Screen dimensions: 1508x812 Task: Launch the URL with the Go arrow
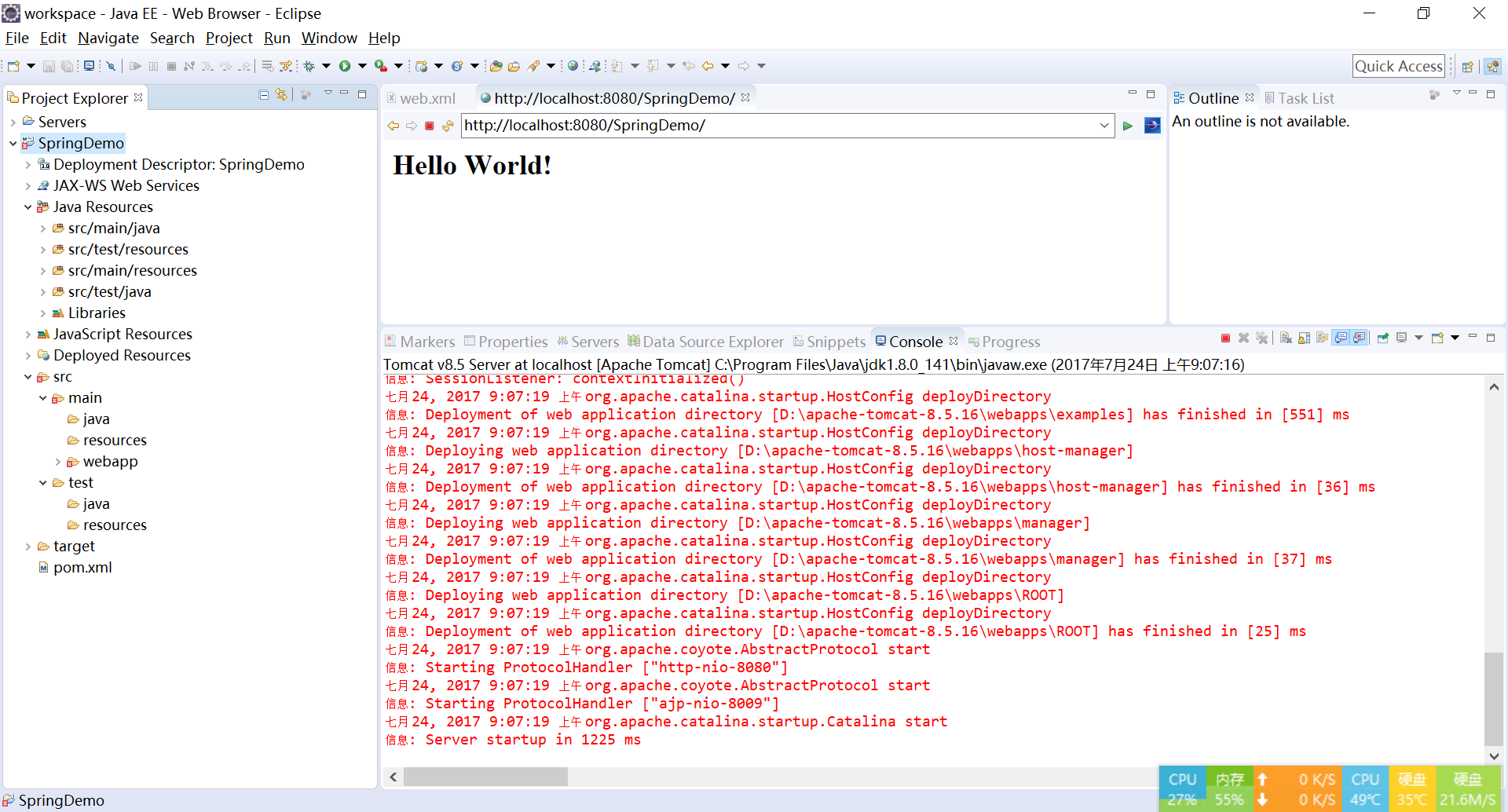pos(1129,126)
